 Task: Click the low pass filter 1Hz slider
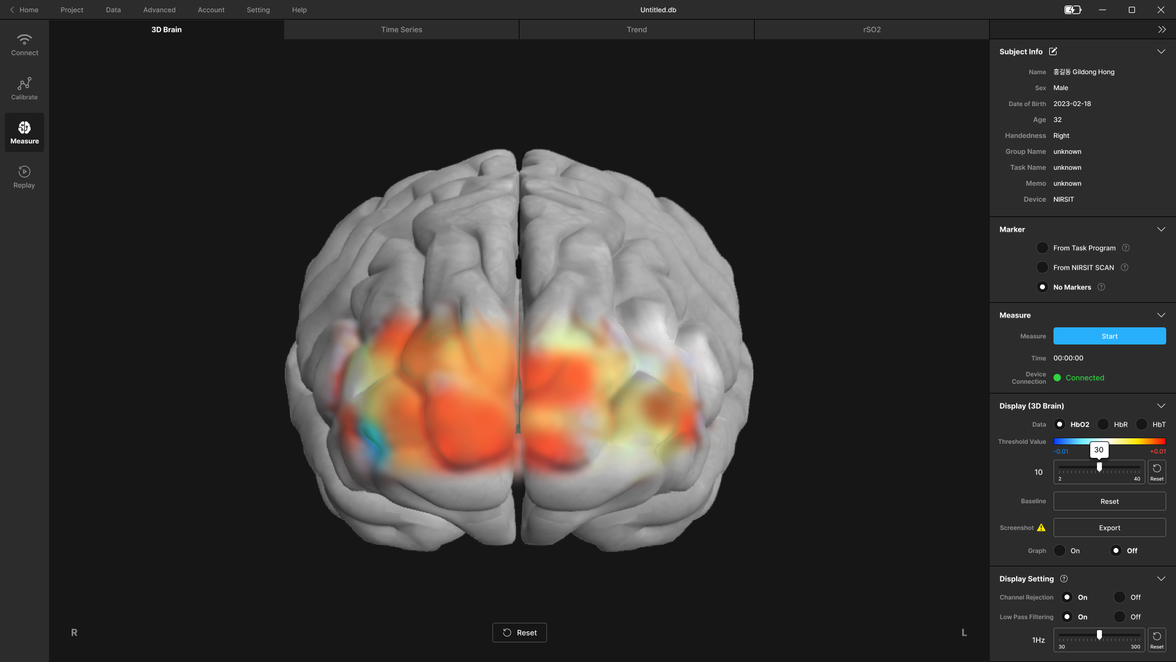click(x=1099, y=635)
